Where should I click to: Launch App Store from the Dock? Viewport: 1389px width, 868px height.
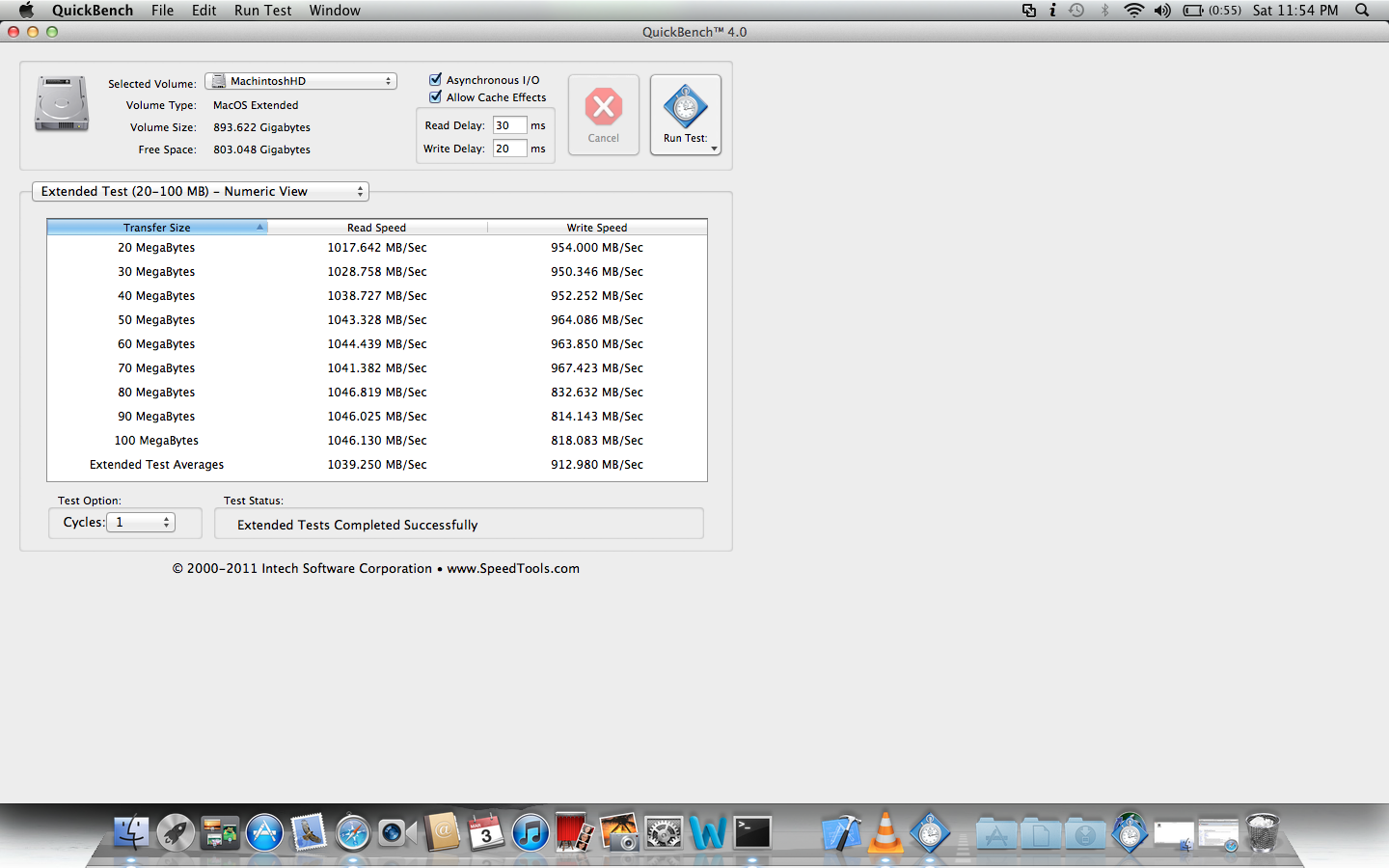tap(264, 832)
